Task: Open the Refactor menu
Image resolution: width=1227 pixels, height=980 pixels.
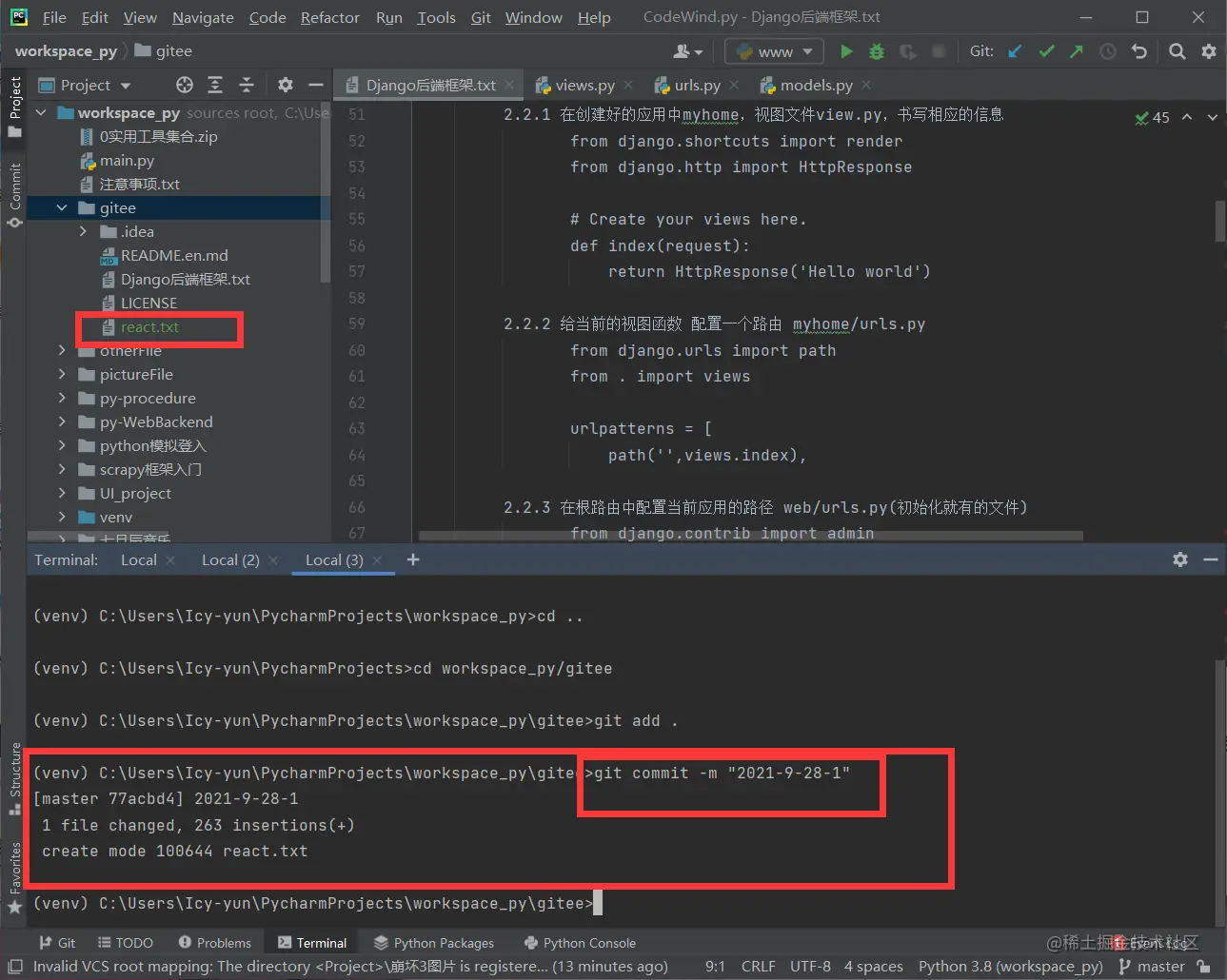Action: click(x=329, y=17)
